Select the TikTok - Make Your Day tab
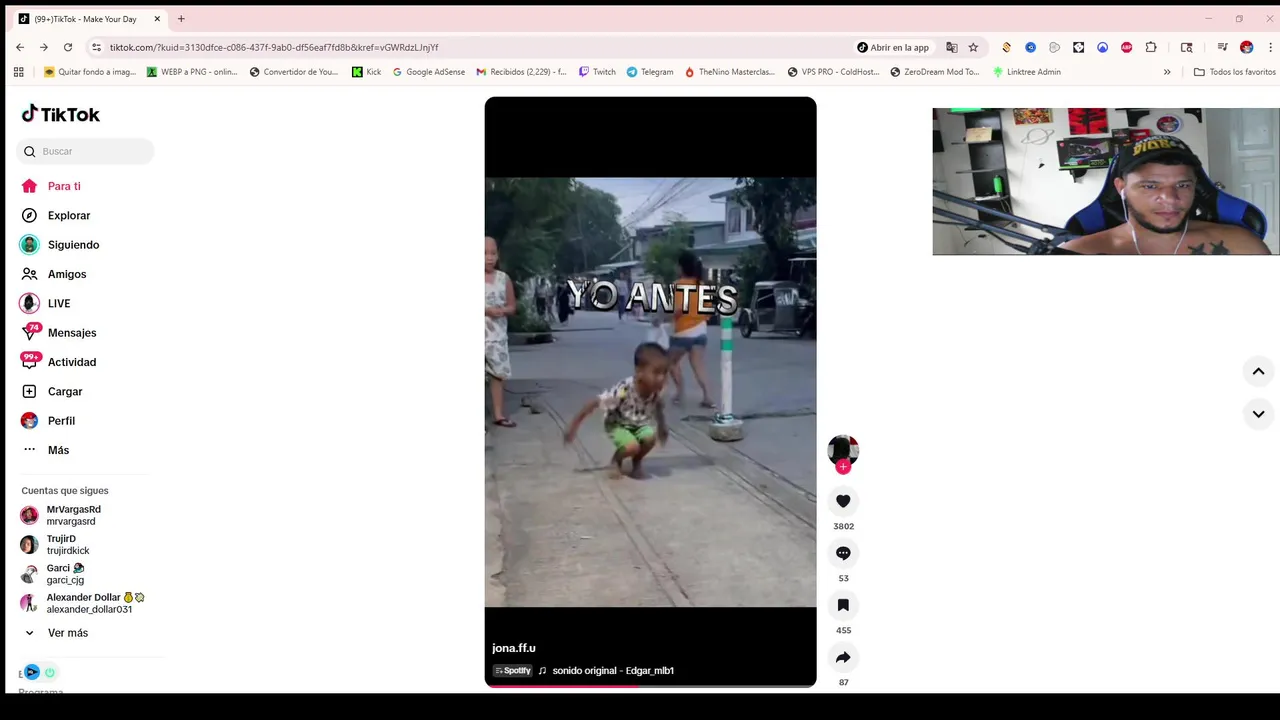Image resolution: width=1280 pixels, height=720 pixels. 88,19
